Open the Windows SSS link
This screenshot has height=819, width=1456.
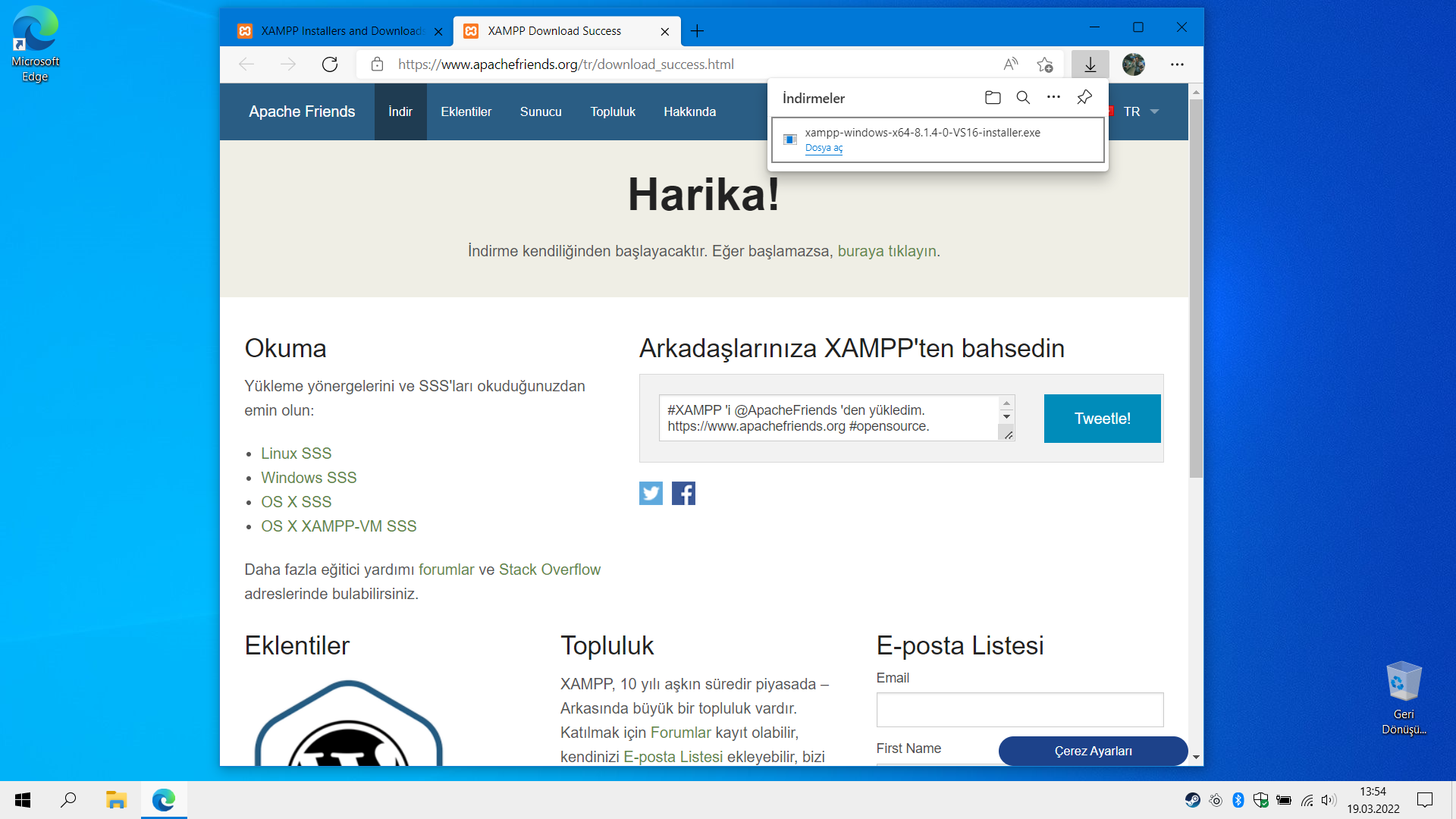pyautogui.click(x=309, y=478)
